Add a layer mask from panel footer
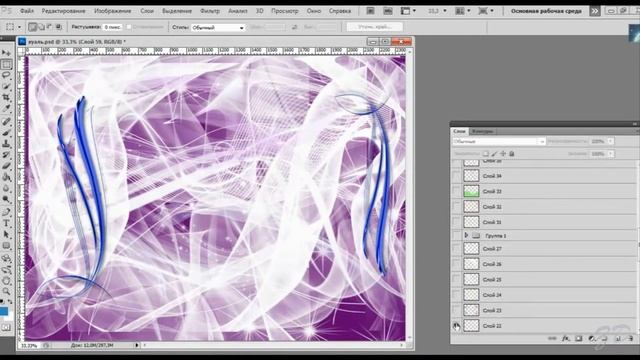The width and height of the screenshot is (640, 360). click(x=578, y=338)
